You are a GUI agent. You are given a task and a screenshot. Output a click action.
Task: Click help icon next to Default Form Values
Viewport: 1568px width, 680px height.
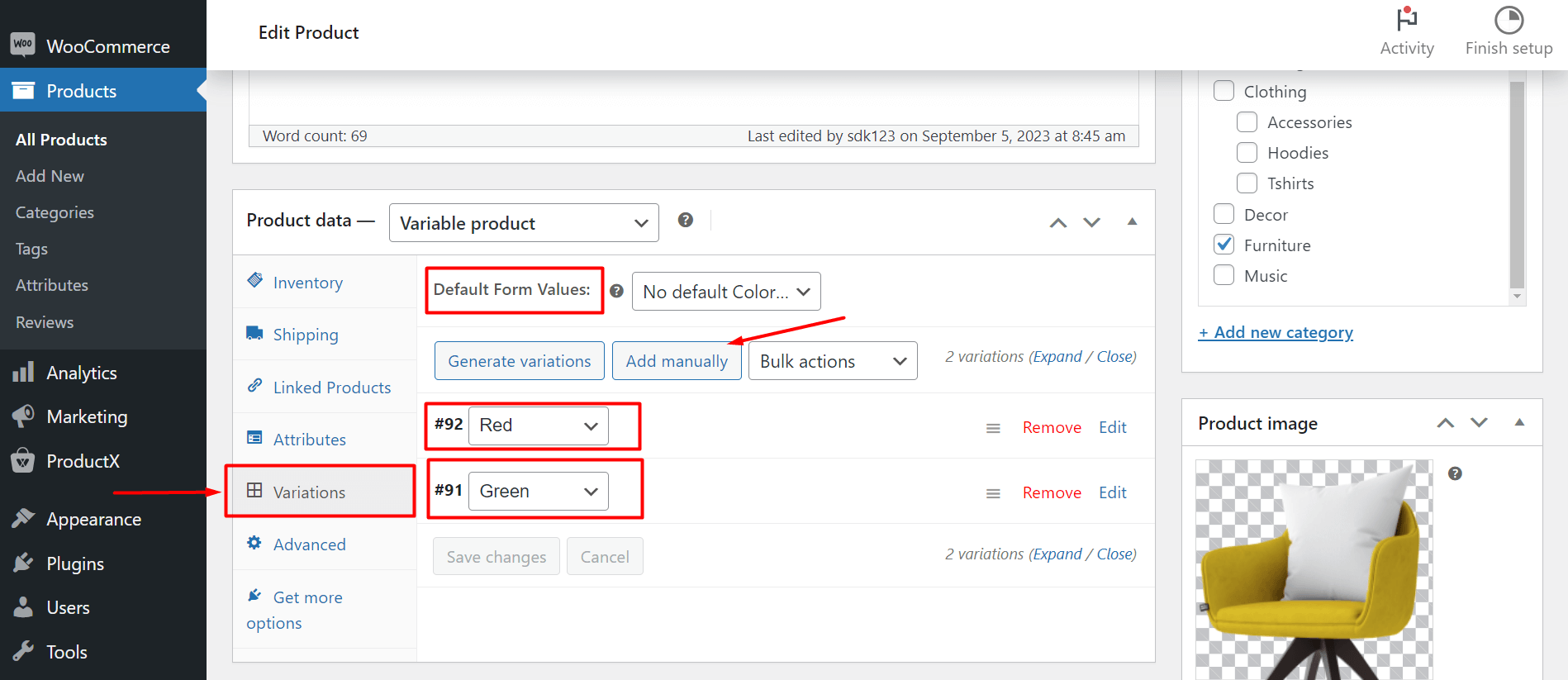point(616,291)
